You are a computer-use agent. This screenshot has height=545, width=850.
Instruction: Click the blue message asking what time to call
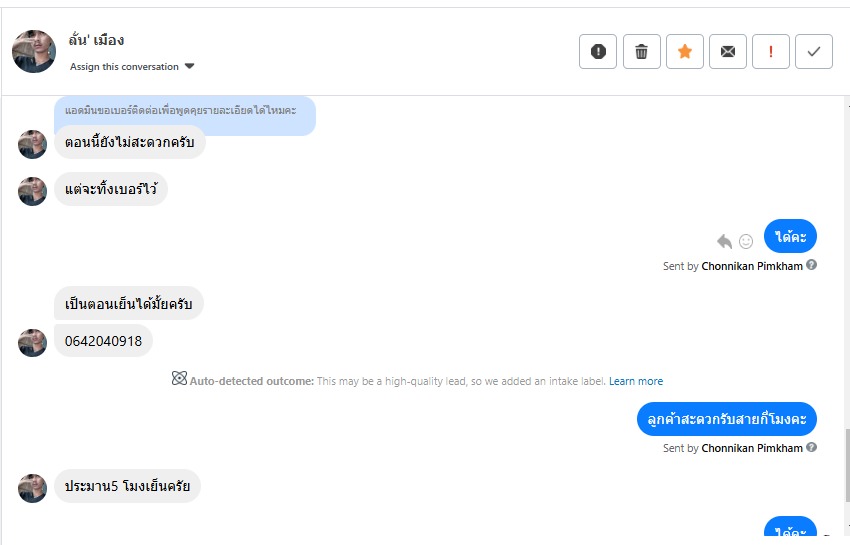(727, 419)
